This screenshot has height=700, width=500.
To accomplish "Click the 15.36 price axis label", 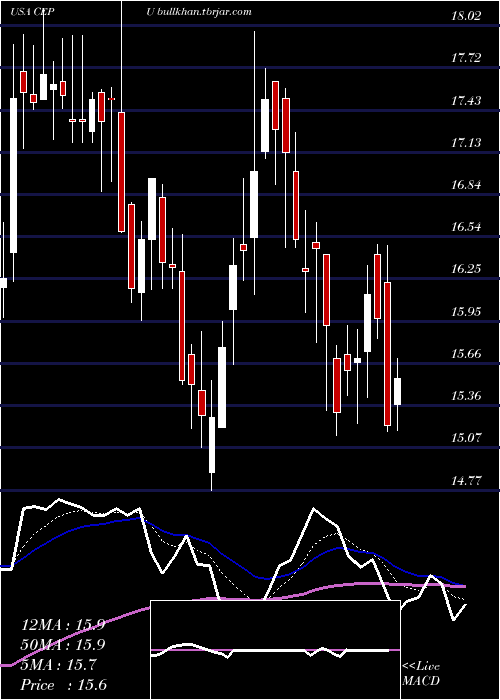I will (466, 396).
